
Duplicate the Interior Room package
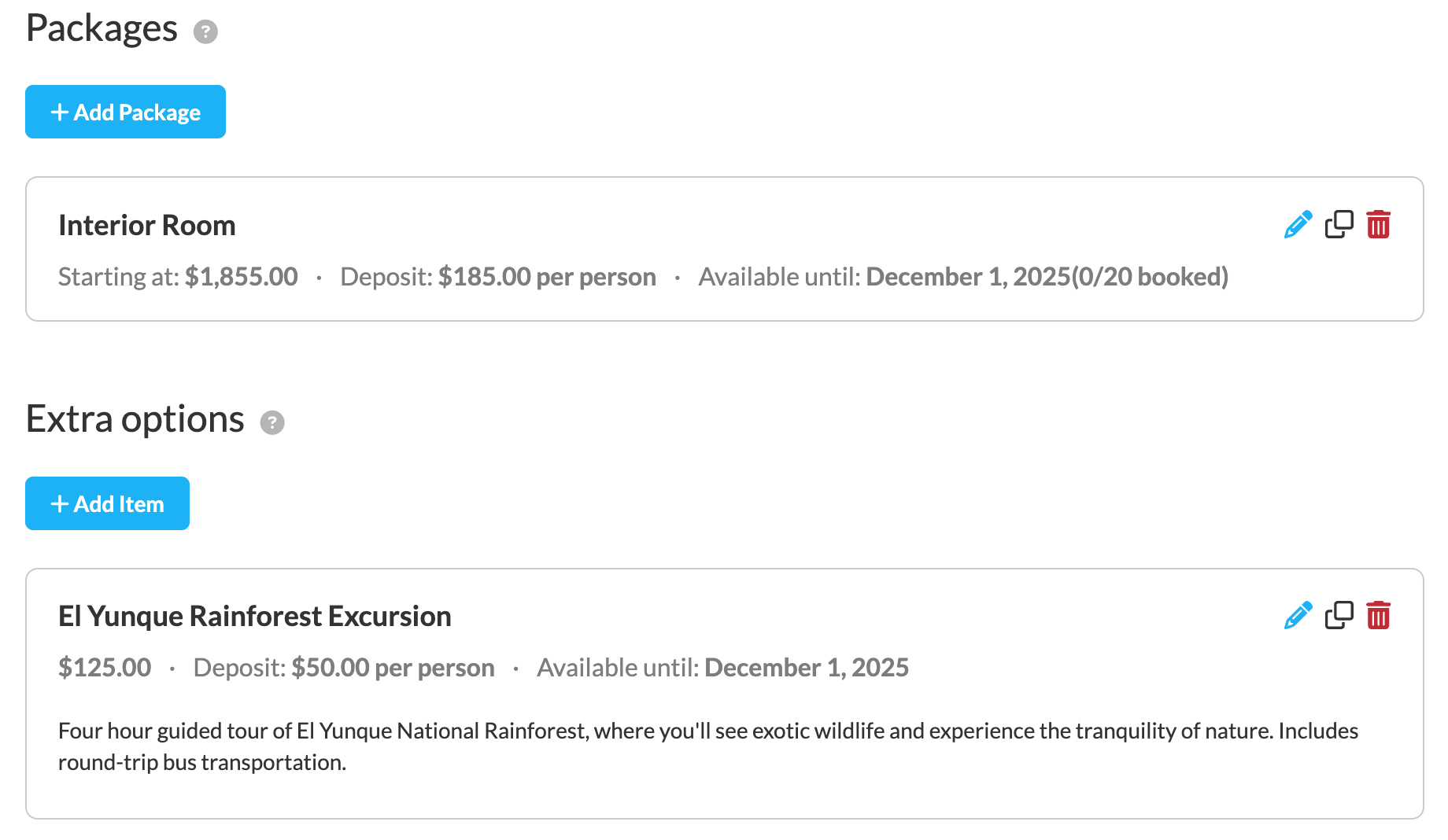click(x=1339, y=225)
